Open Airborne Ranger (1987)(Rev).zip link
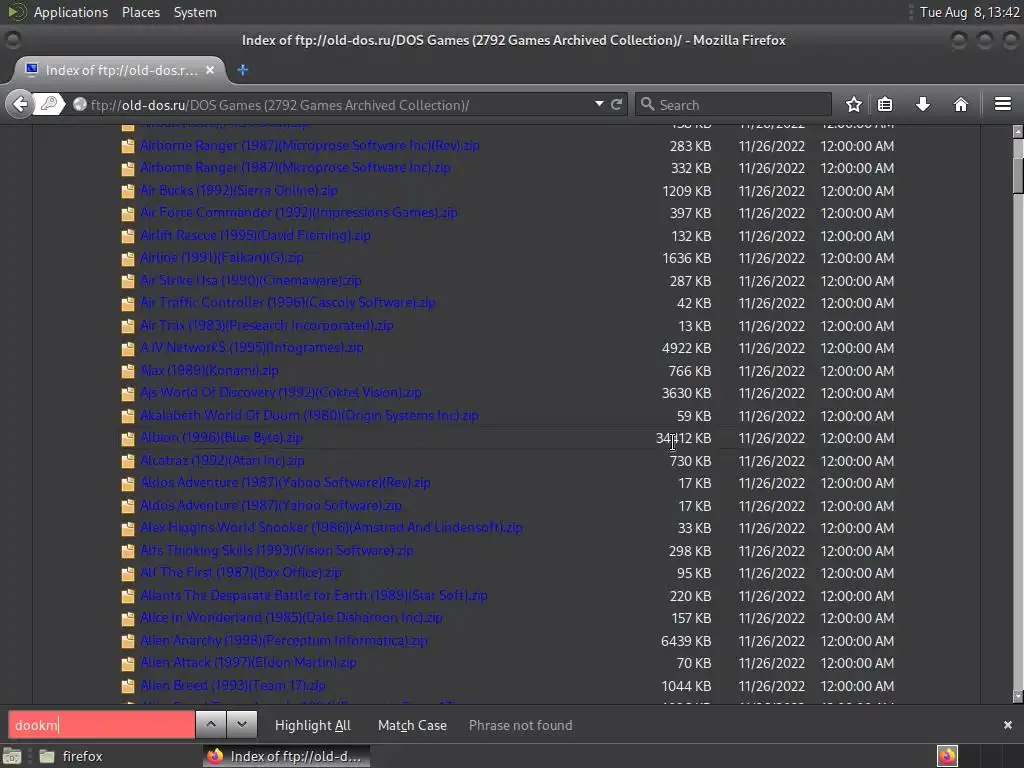The height and width of the screenshot is (768, 1024). click(x=310, y=146)
